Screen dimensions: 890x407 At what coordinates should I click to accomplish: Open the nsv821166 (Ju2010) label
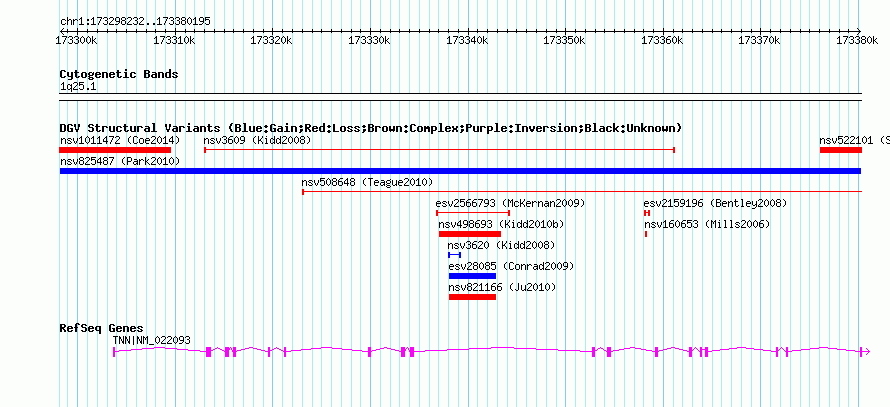click(x=502, y=288)
